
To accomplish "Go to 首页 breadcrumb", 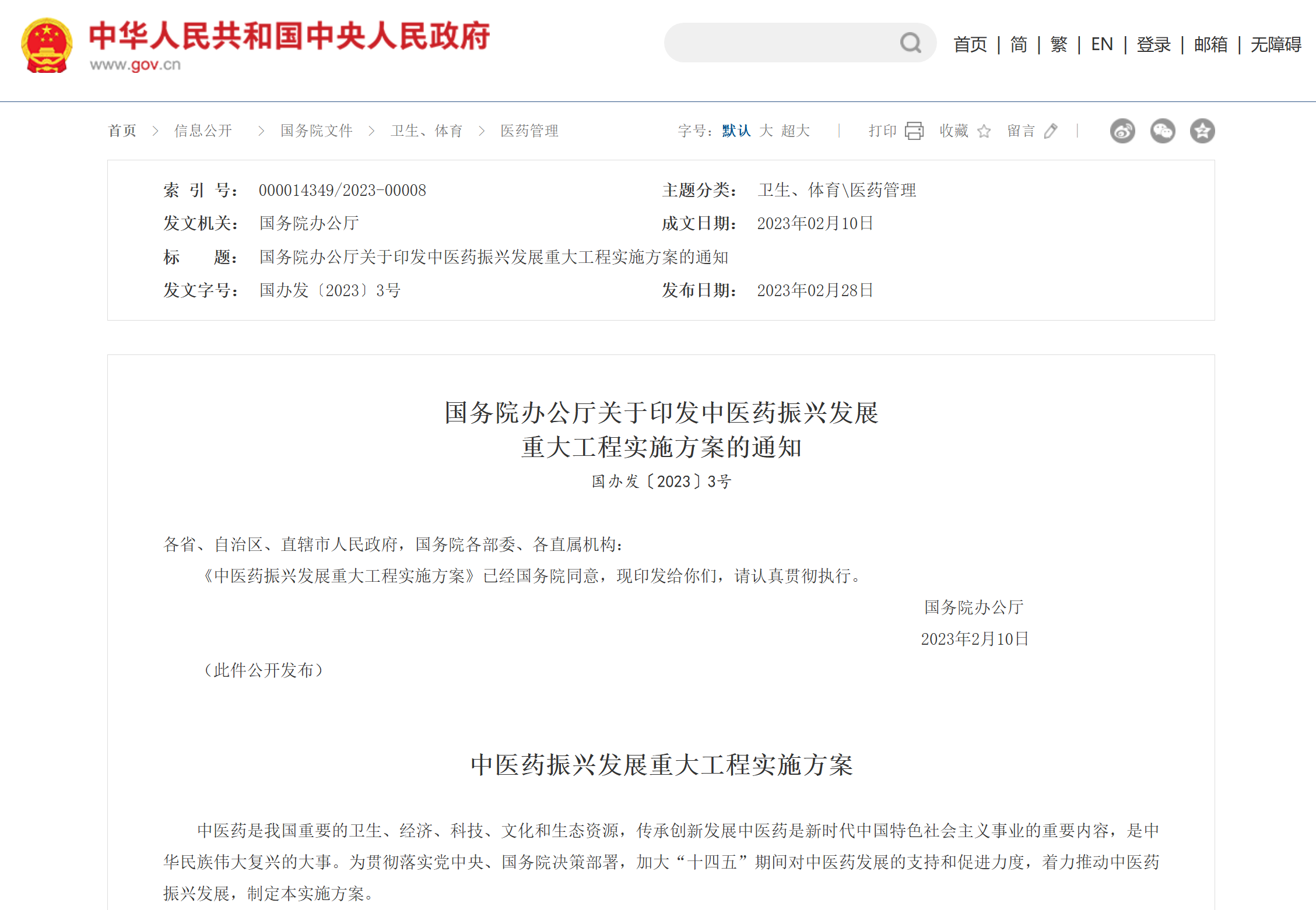I will click(122, 131).
